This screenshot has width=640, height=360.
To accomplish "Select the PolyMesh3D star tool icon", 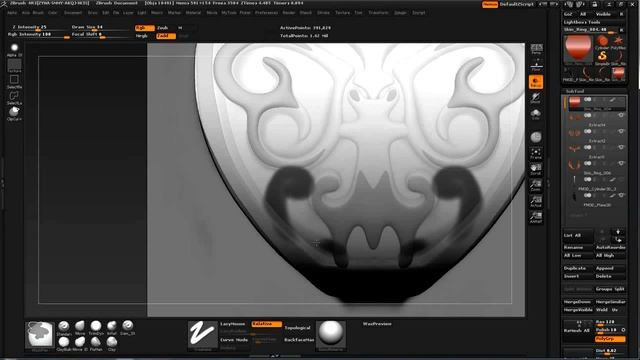I will pos(618,42).
